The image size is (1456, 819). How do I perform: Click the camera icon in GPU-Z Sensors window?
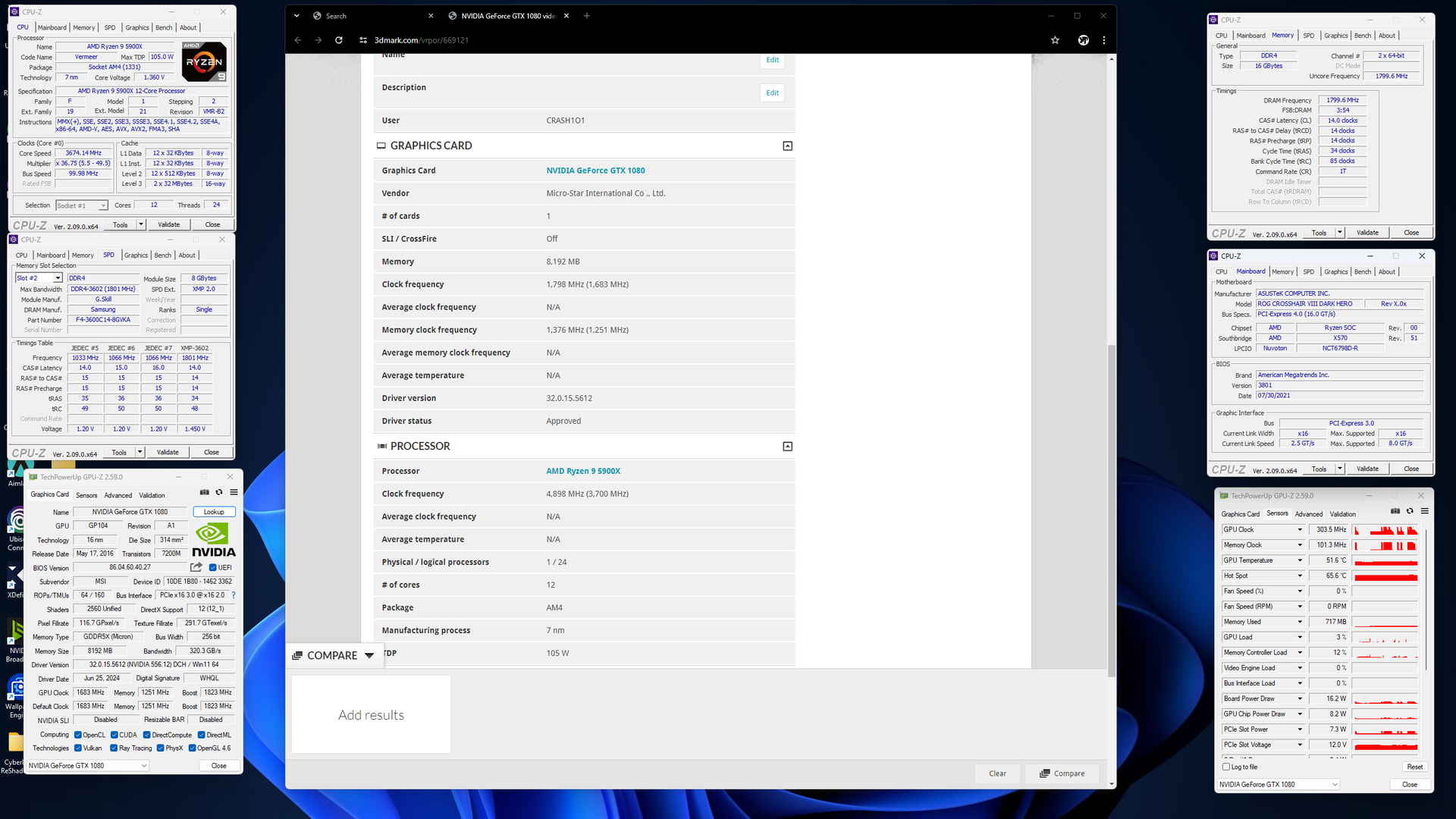click(x=1395, y=511)
